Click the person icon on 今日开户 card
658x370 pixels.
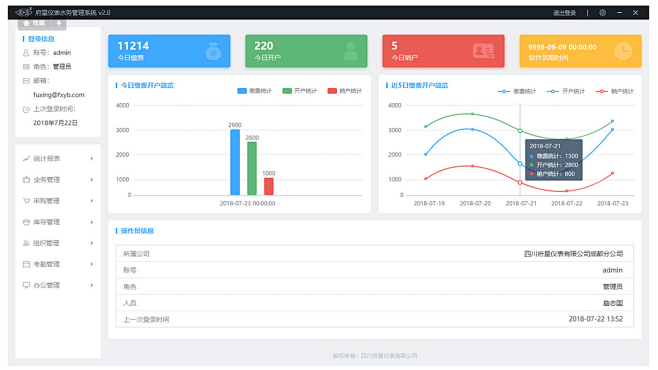350,51
